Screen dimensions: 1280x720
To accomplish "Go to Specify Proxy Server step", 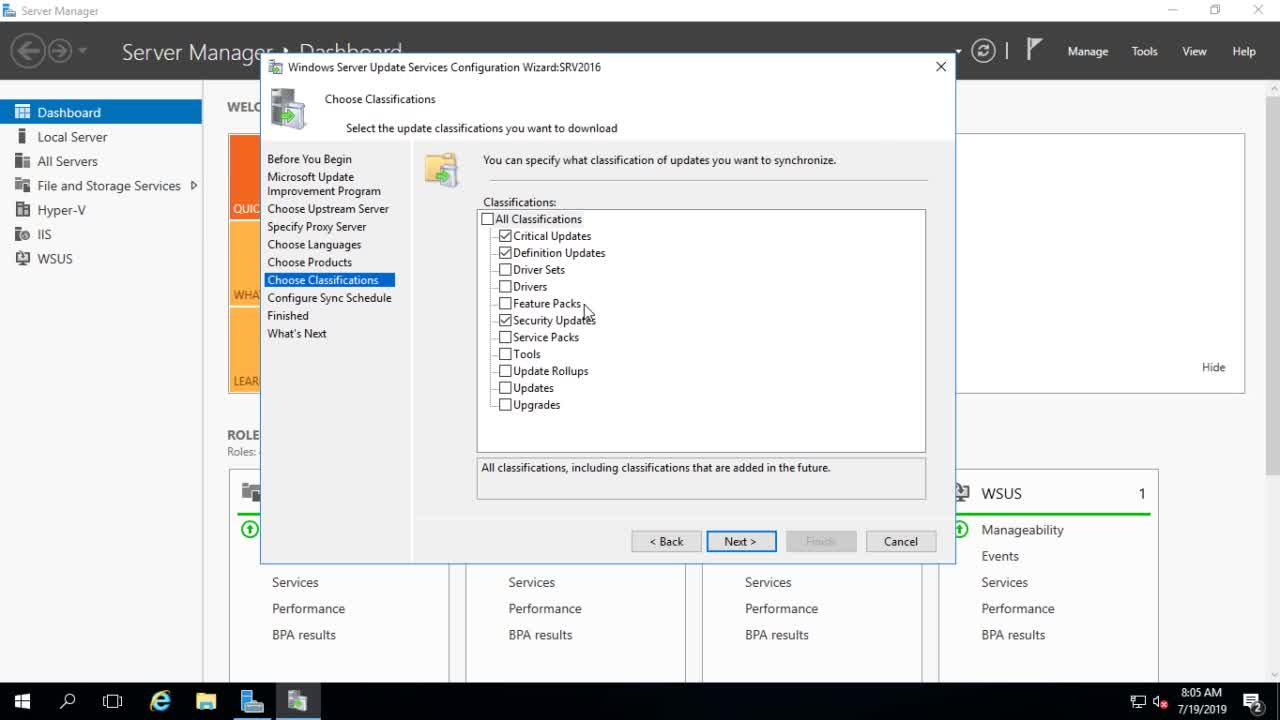I will (316, 227).
